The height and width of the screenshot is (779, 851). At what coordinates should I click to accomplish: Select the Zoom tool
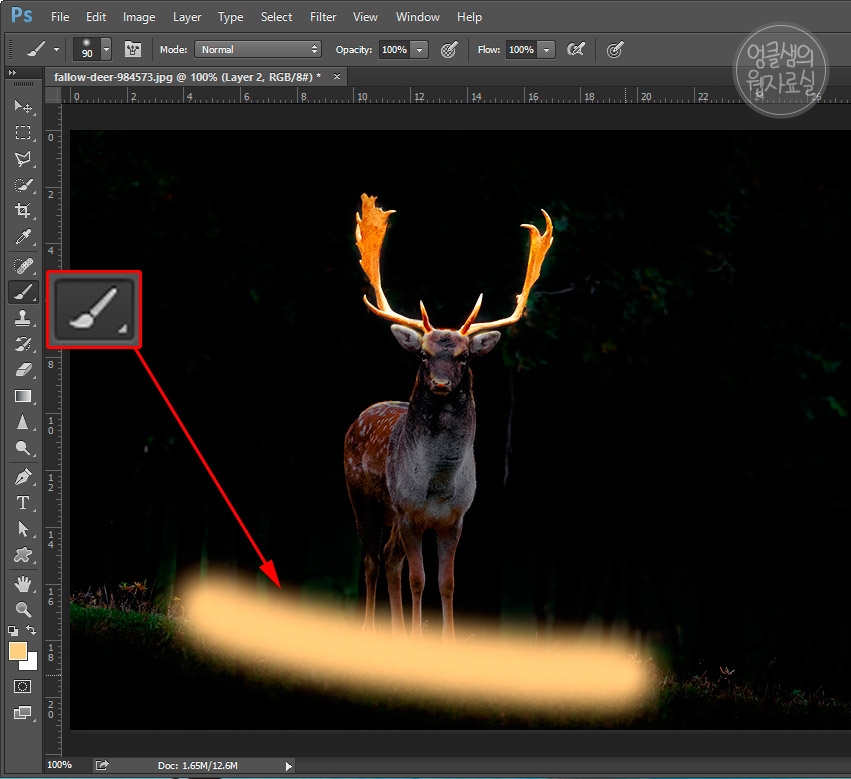23,610
